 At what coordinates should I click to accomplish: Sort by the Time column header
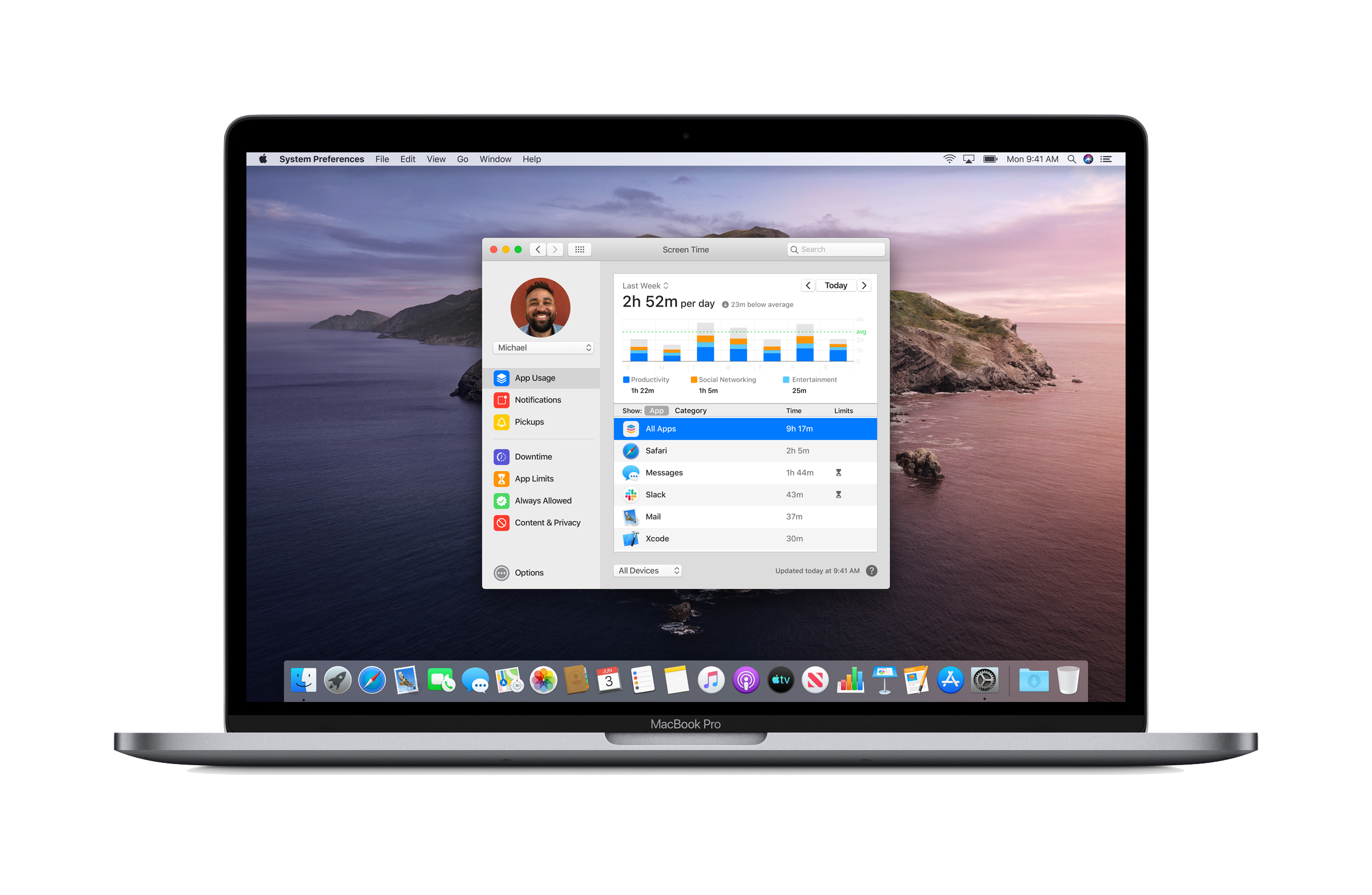point(794,411)
